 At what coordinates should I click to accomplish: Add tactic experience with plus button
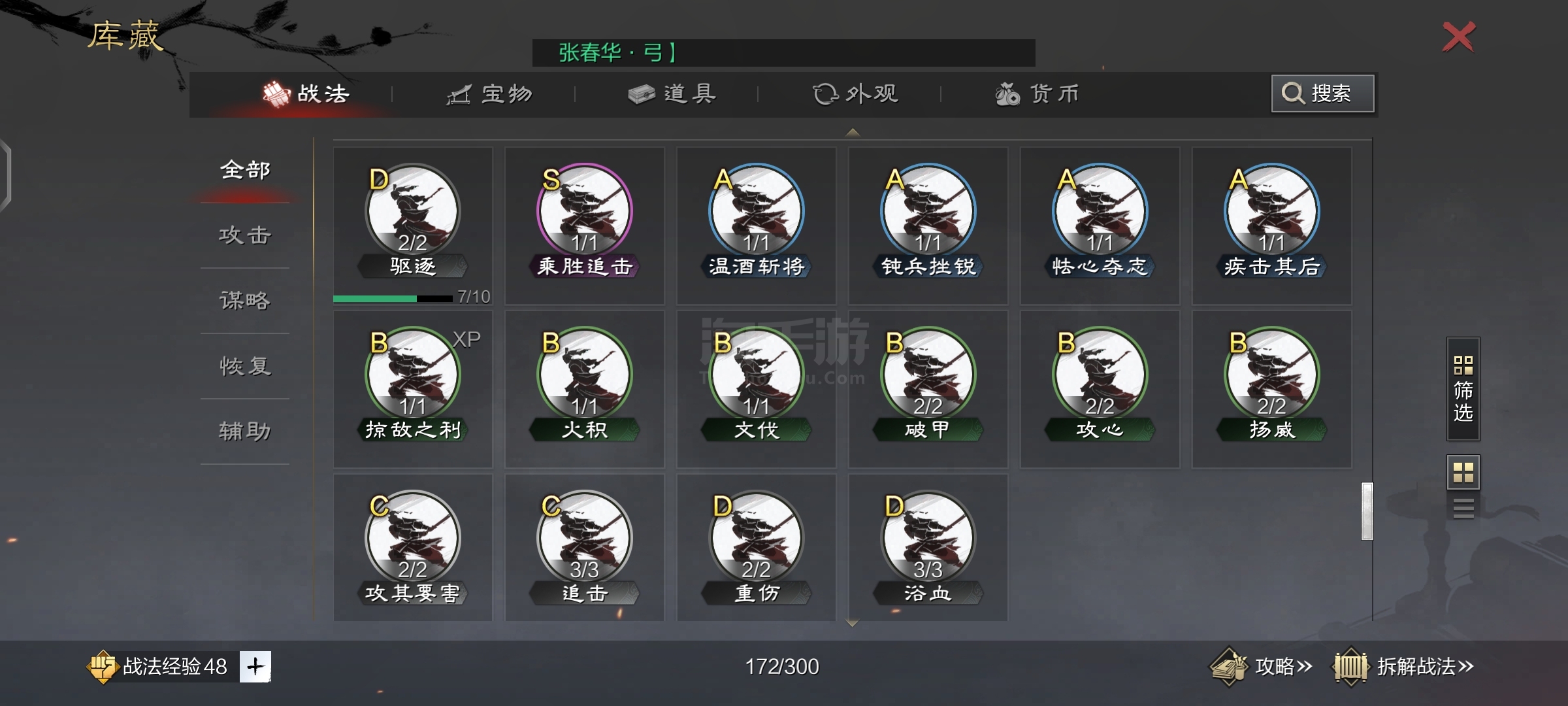coord(255,666)
